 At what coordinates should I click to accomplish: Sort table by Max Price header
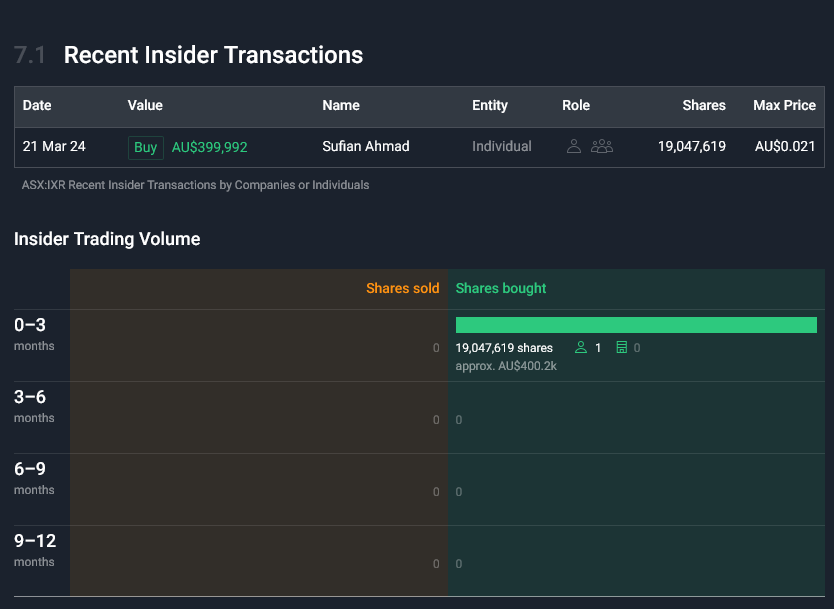click(784, 105)
